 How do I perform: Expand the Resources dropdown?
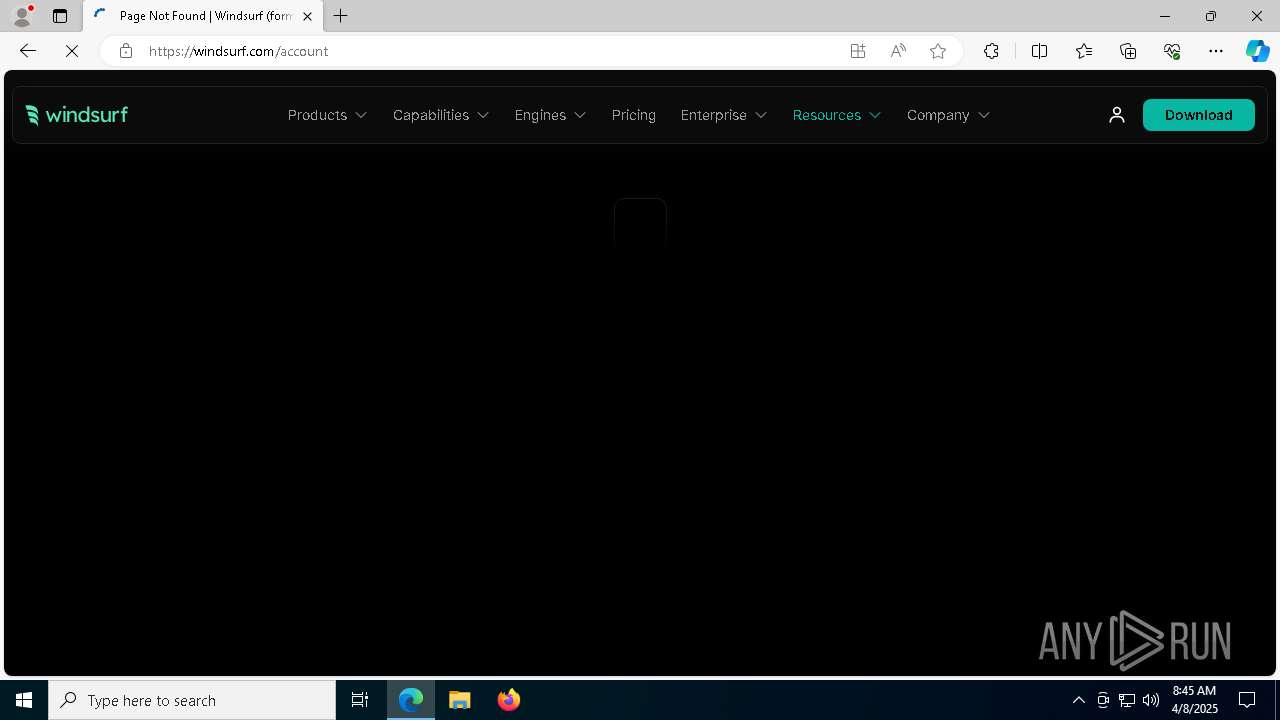(x=837, y=115)
